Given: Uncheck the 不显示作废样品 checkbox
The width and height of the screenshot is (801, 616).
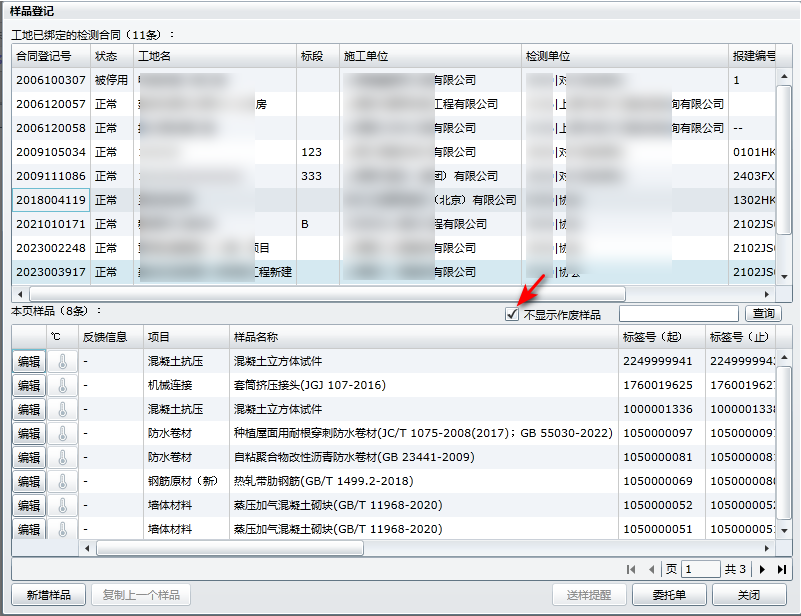Looking at the screenshot, I should (x=512, y=315).
